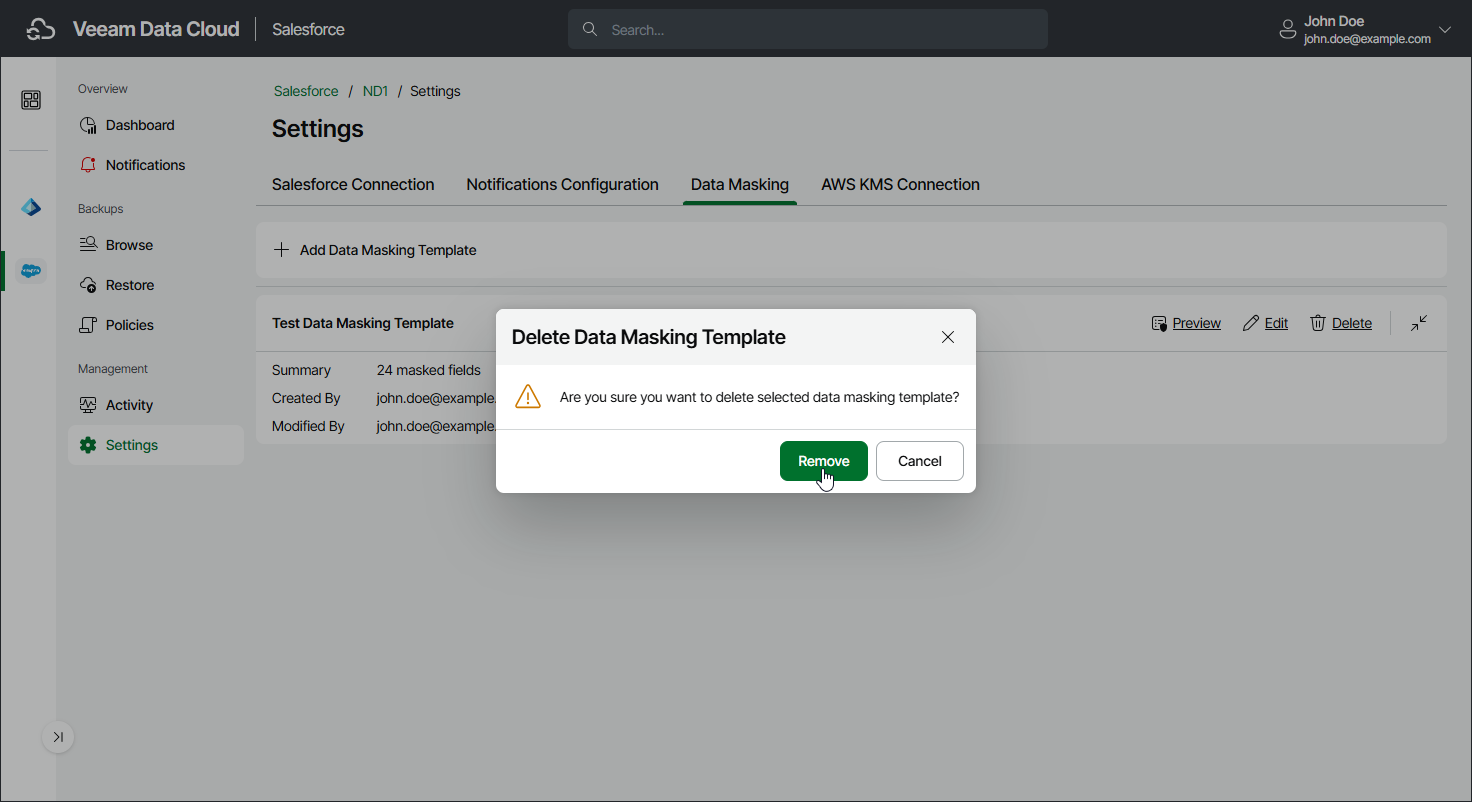Click Cancel in the delete dialog

[x=920, y=461]
